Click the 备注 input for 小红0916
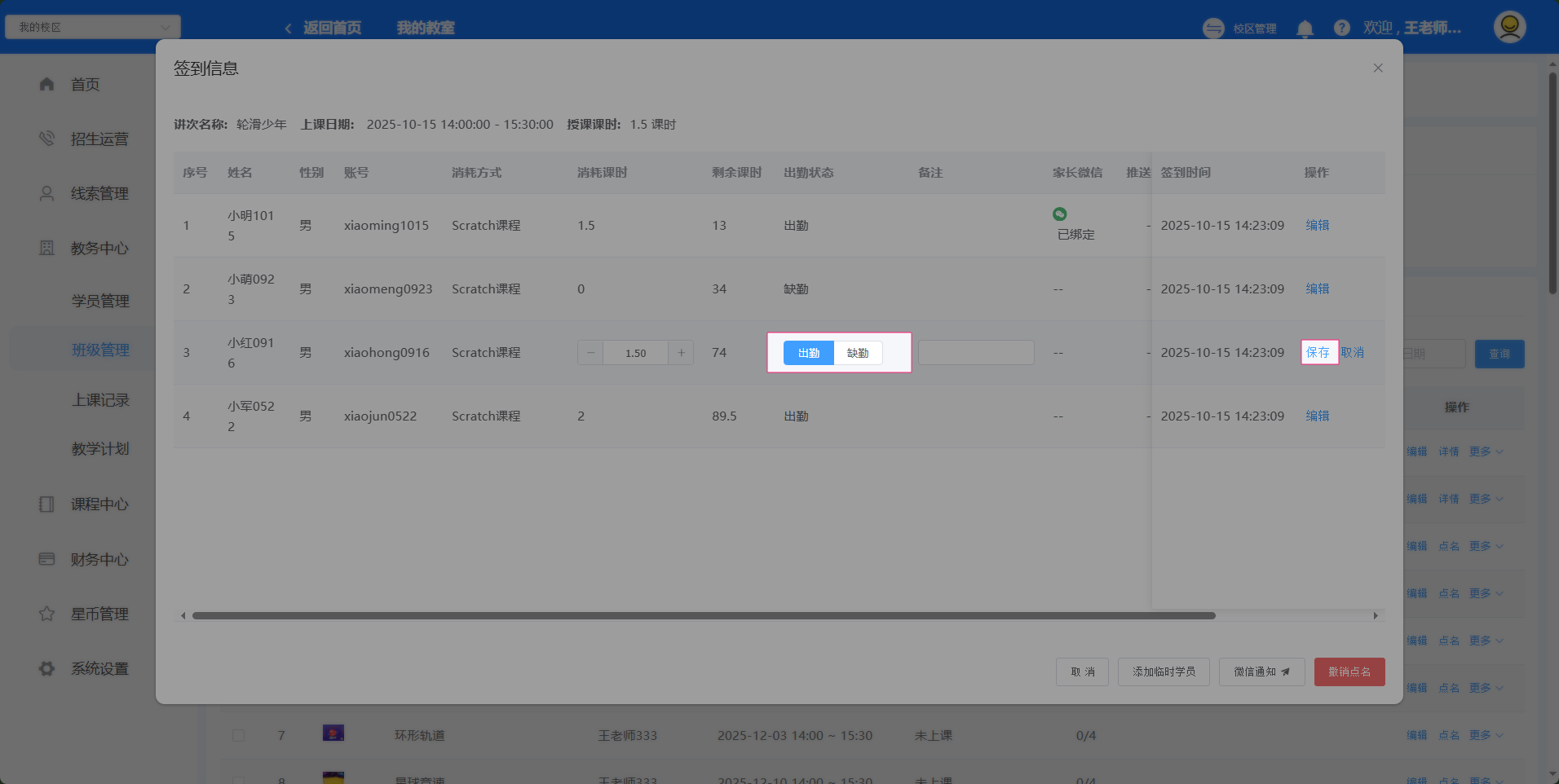Screen dimensions: 1559x784 point(976,352)
